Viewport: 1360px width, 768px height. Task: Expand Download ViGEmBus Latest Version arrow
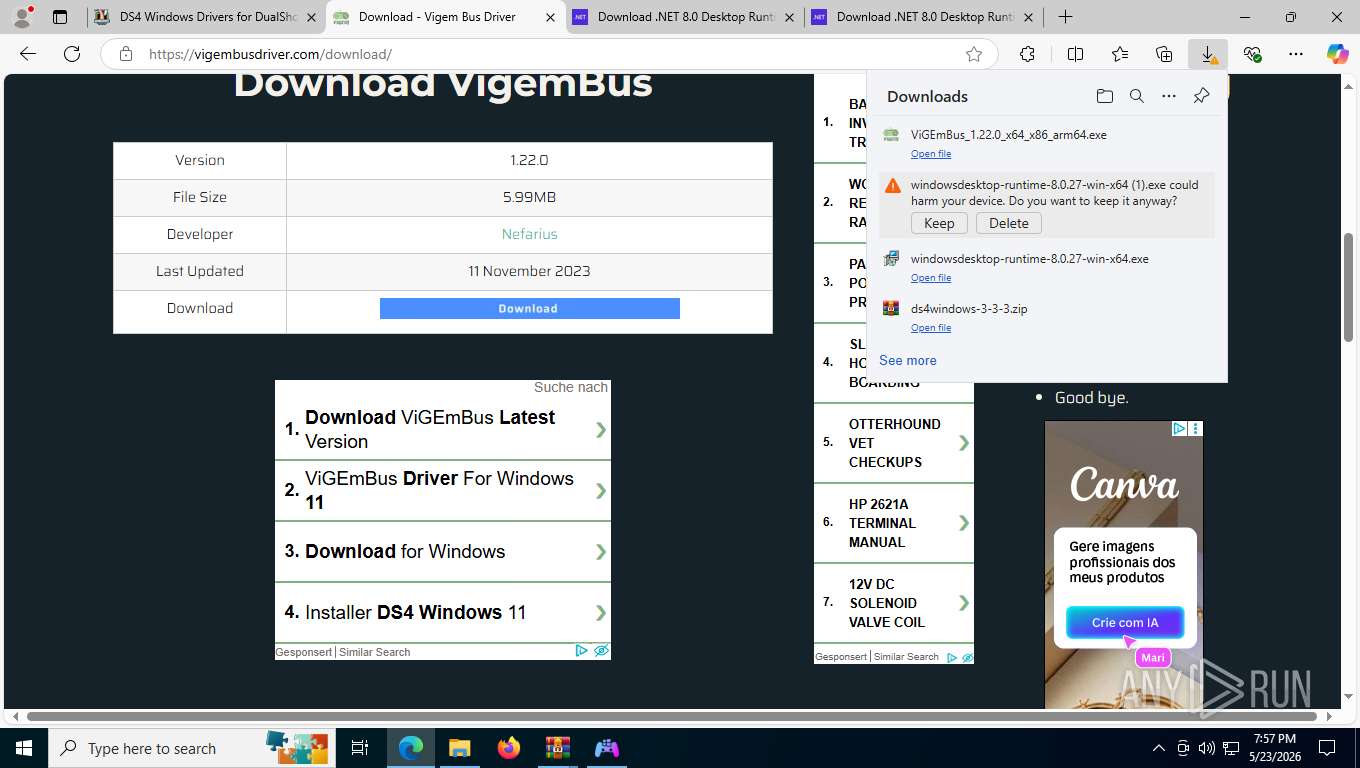(x=601, y=429)
